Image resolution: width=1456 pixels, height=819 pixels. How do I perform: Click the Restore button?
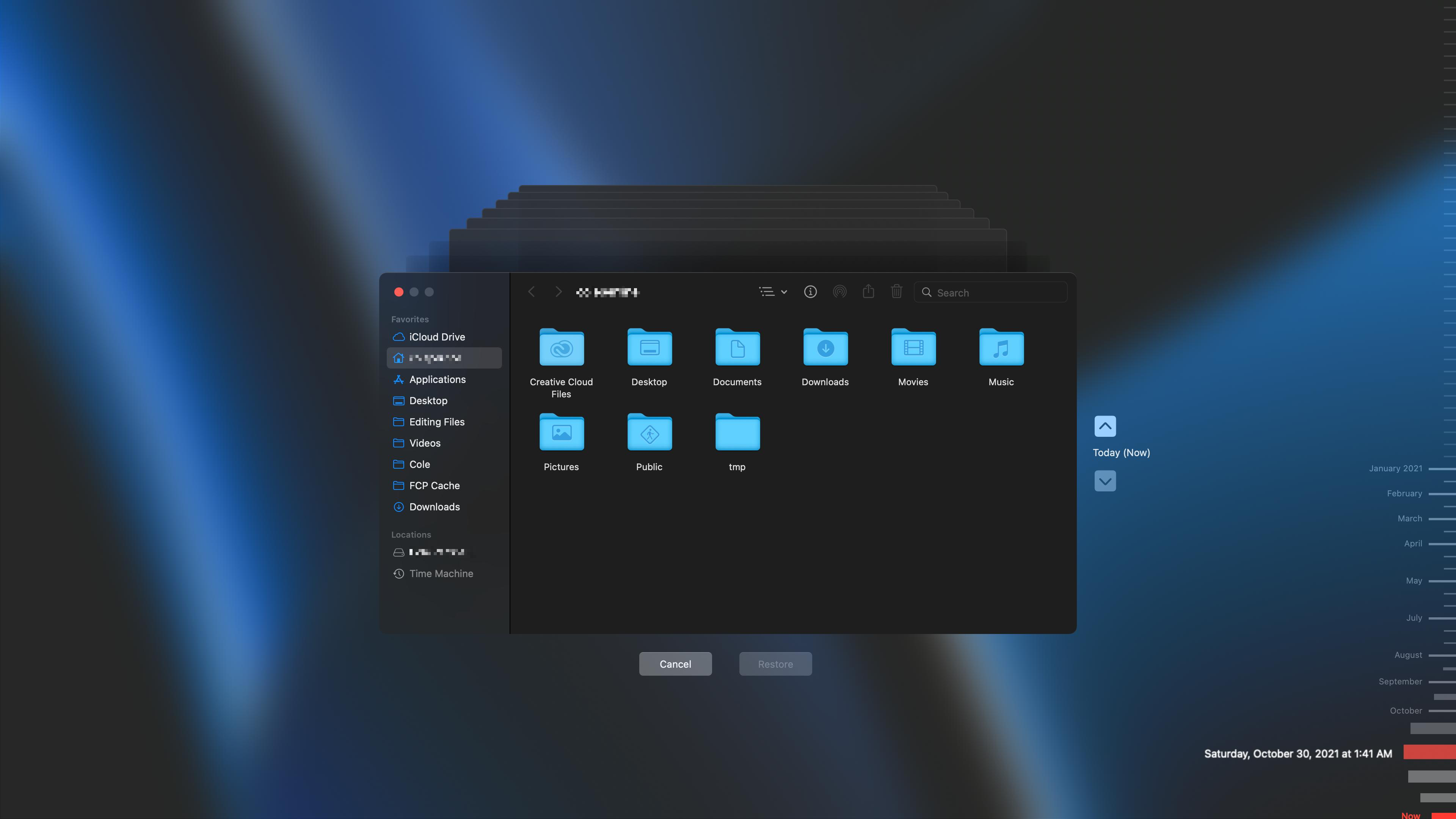(x=775, y=663)
